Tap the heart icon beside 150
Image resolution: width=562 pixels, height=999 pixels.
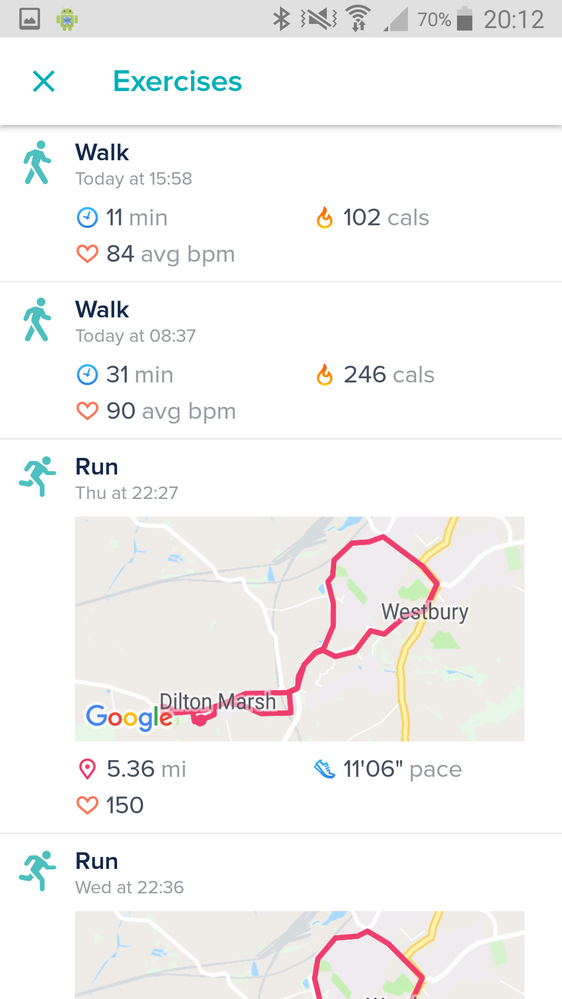click(87, 805)
